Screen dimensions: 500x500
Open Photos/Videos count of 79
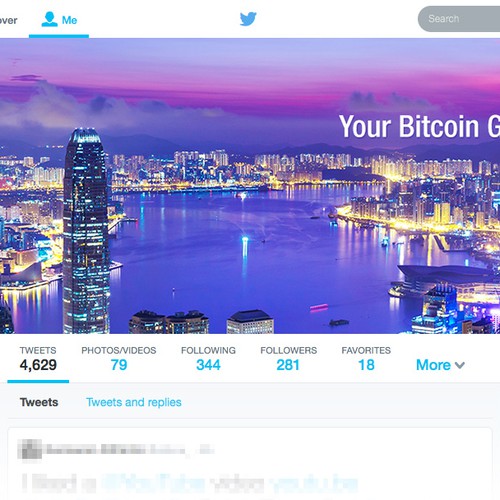pyautogui.click(x=119, y=359)
